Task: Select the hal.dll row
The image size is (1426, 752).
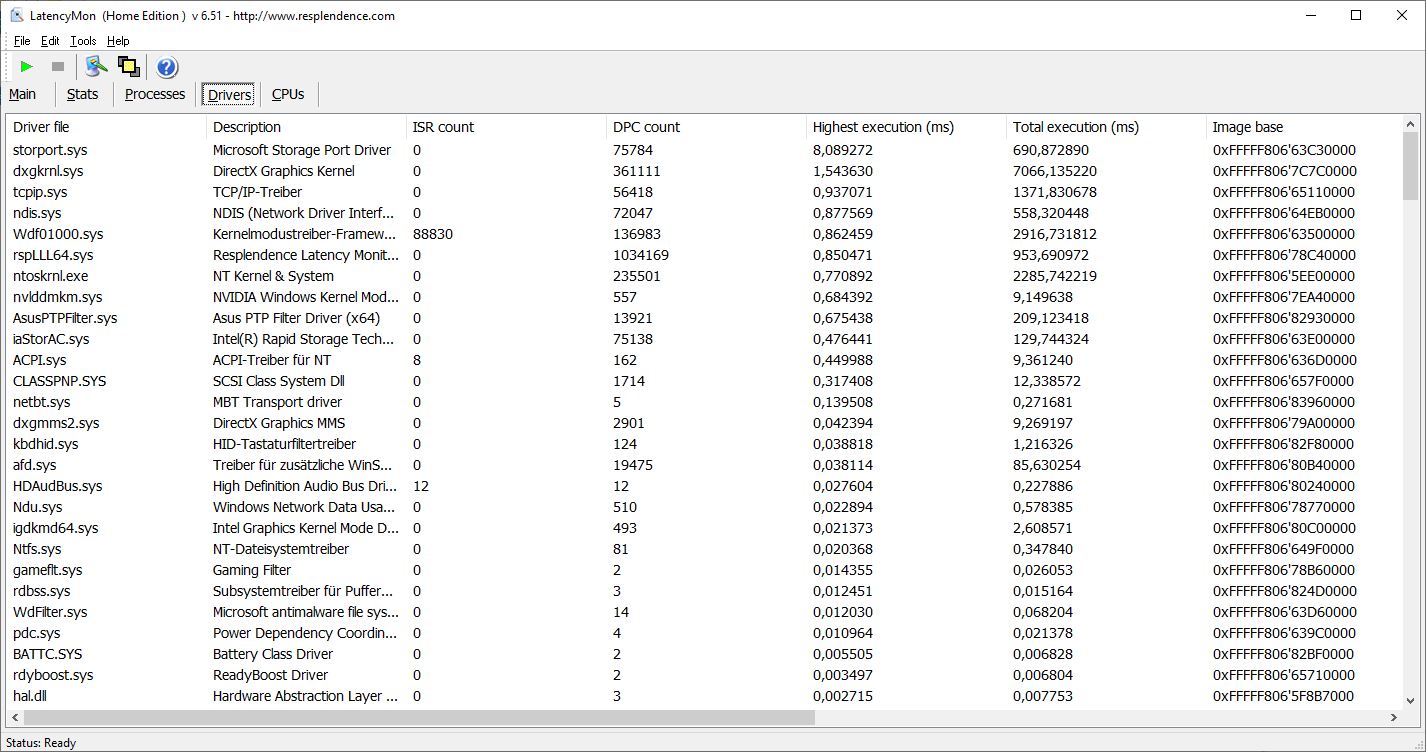Action: point(704,696)
